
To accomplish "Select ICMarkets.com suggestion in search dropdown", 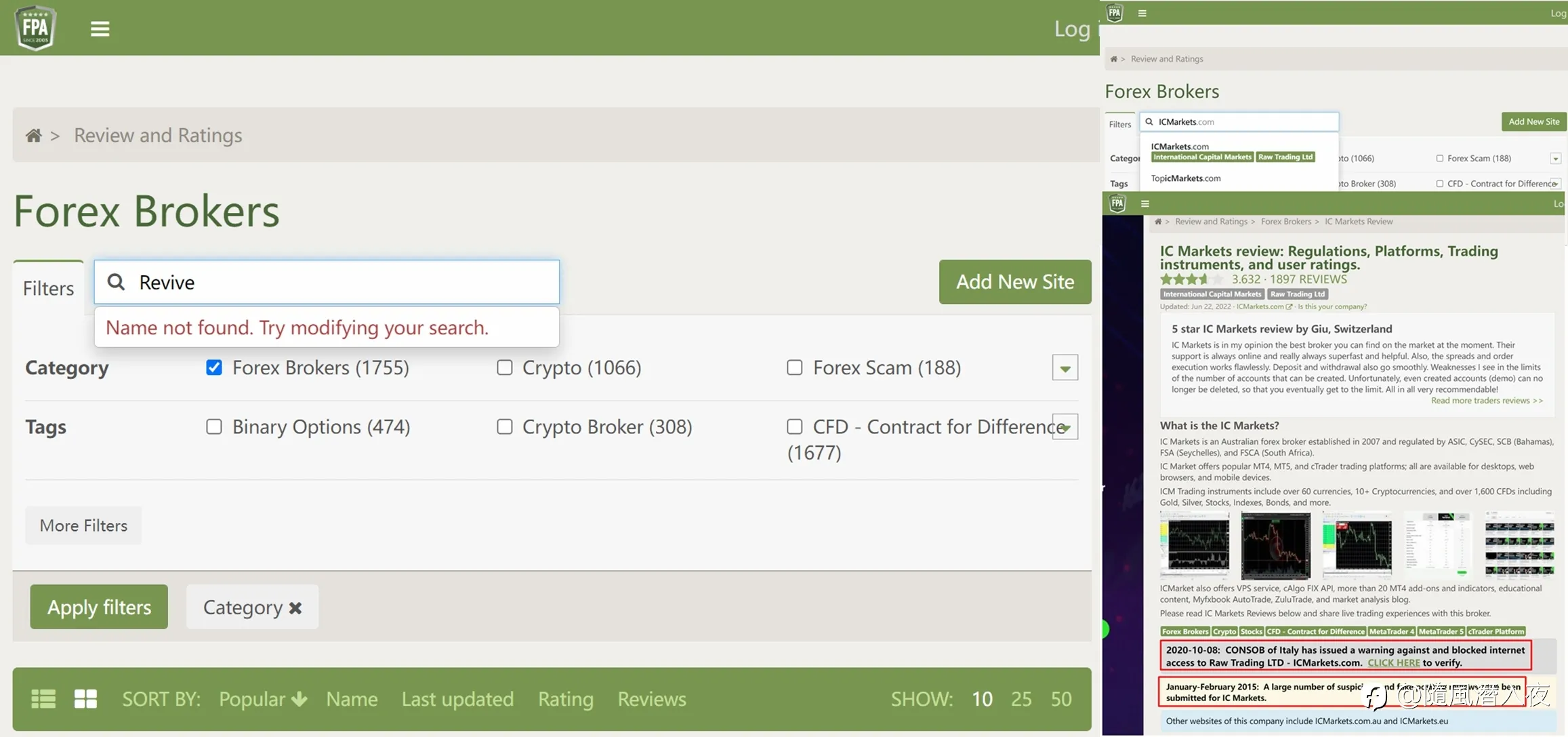I will click(x=1180, y=146).
